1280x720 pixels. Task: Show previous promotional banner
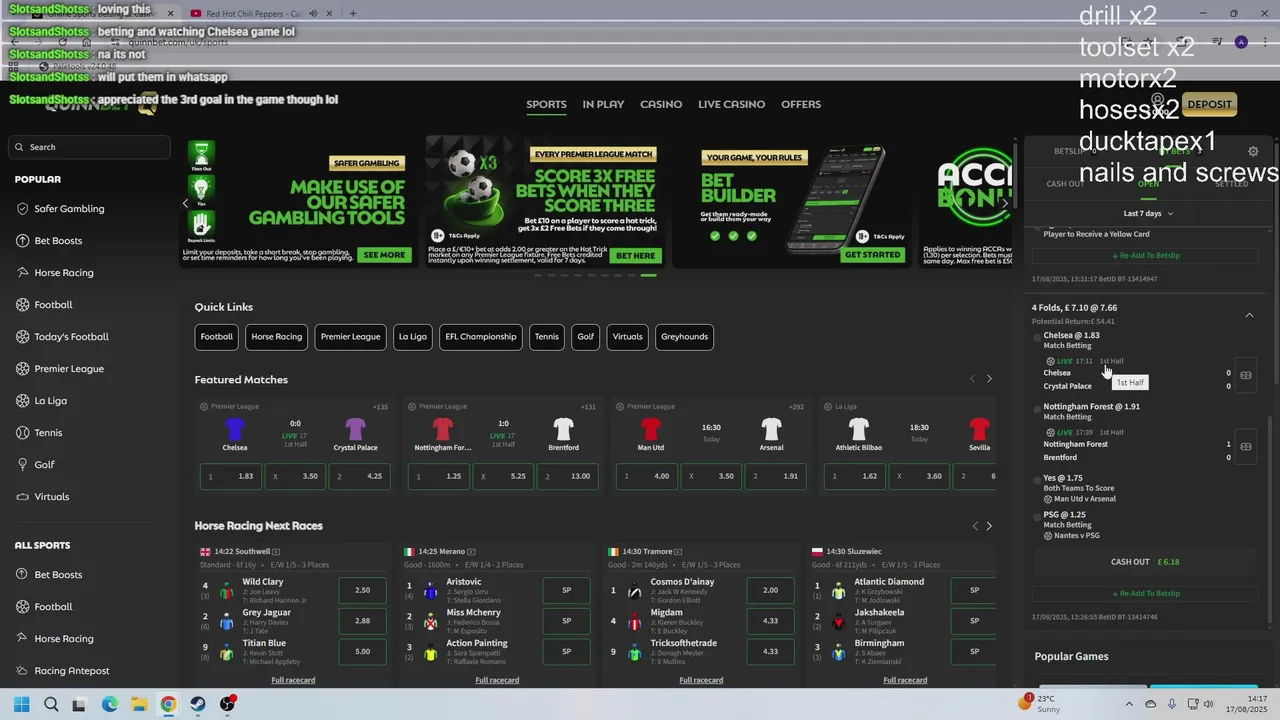(x=185, y=203)
